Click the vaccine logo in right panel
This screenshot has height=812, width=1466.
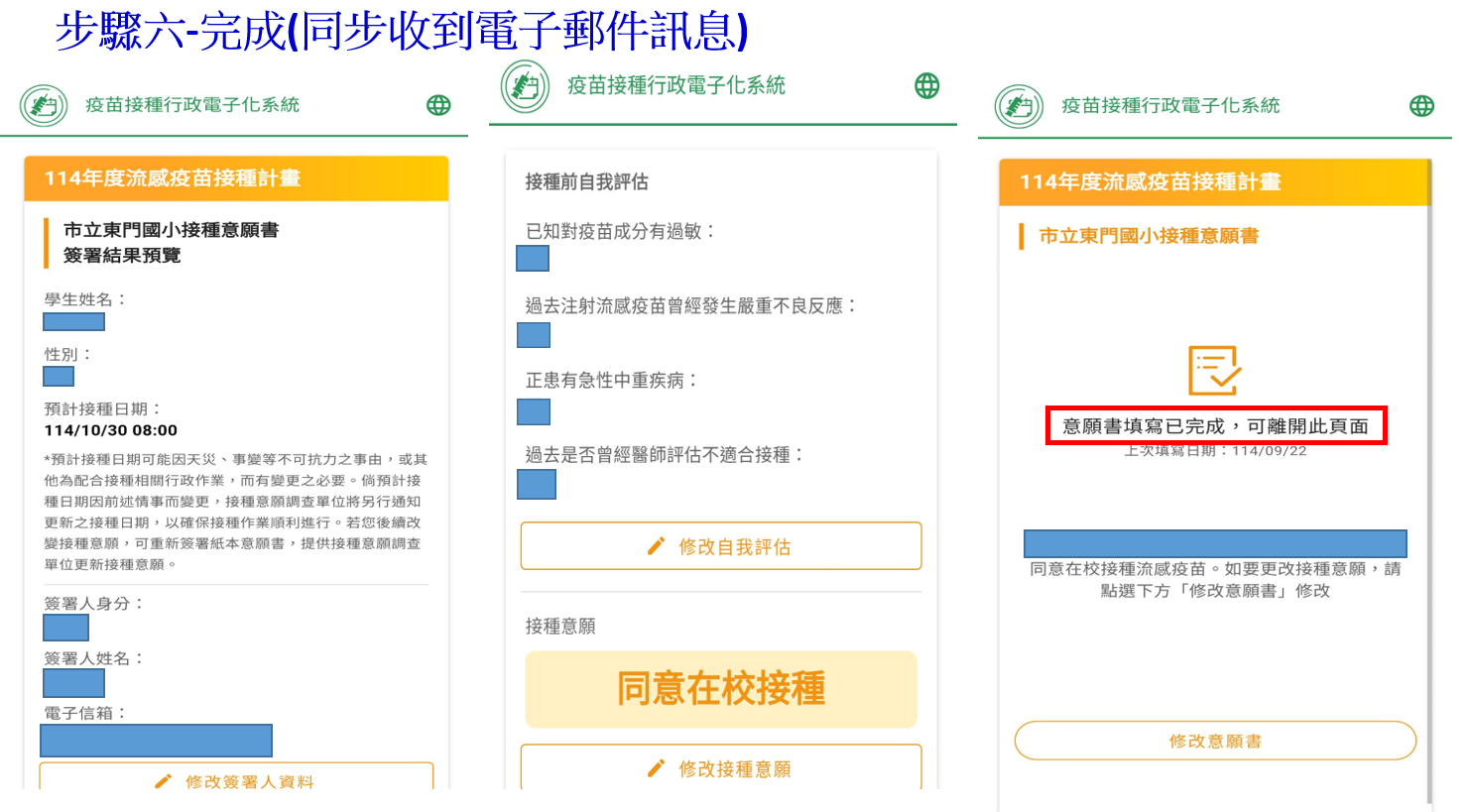coord(1019,106)
